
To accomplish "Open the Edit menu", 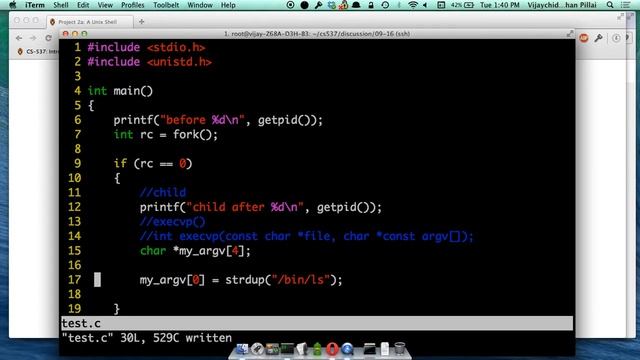I will 83,5.
